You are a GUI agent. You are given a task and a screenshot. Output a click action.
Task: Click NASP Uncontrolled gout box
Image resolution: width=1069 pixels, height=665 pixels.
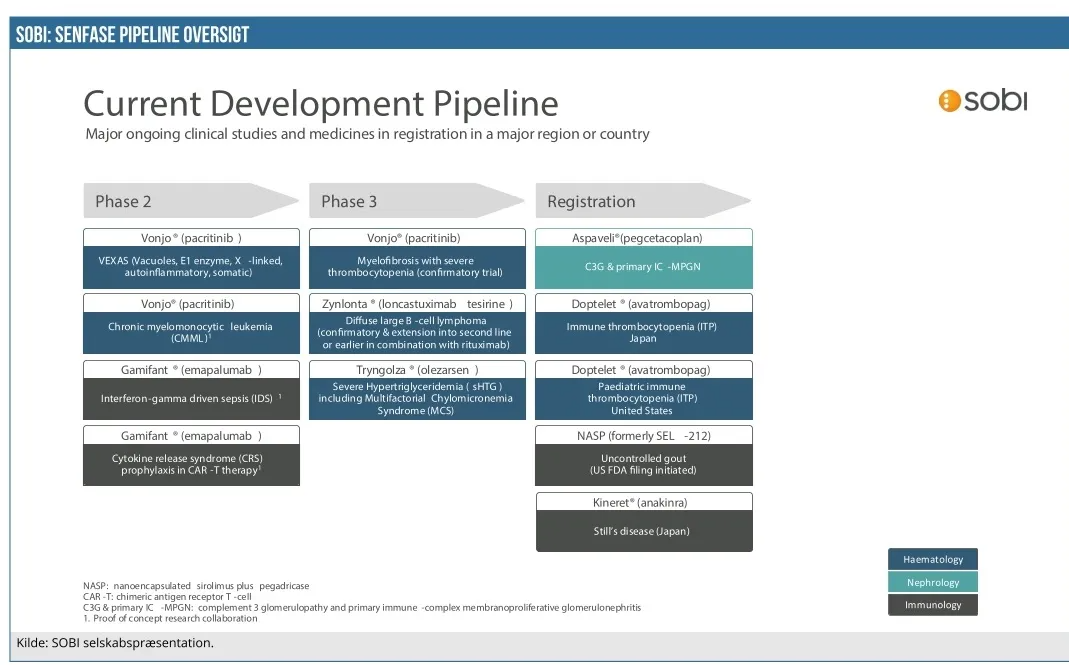point(643,464)
